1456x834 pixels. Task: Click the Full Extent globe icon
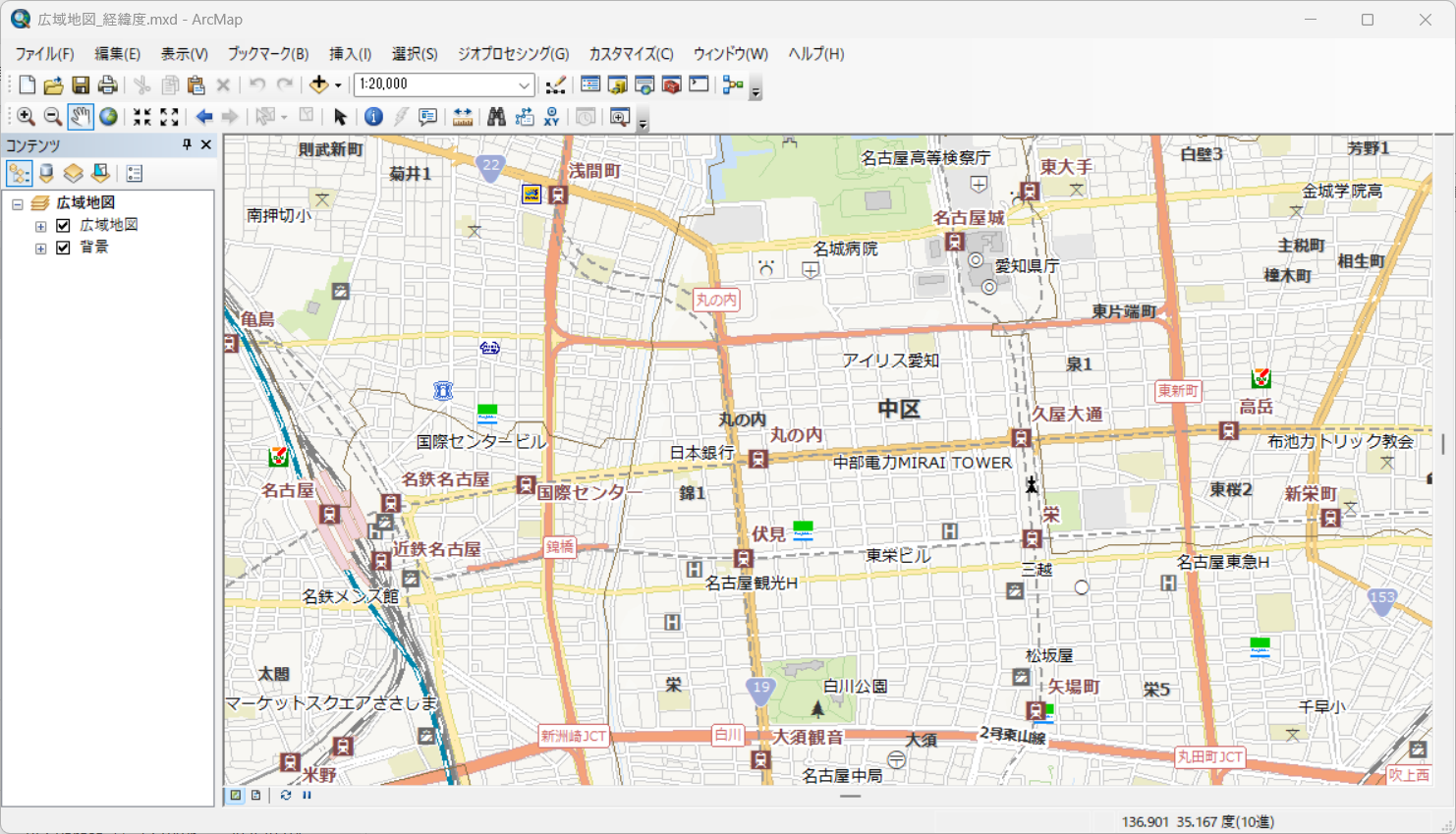point(108,117)
